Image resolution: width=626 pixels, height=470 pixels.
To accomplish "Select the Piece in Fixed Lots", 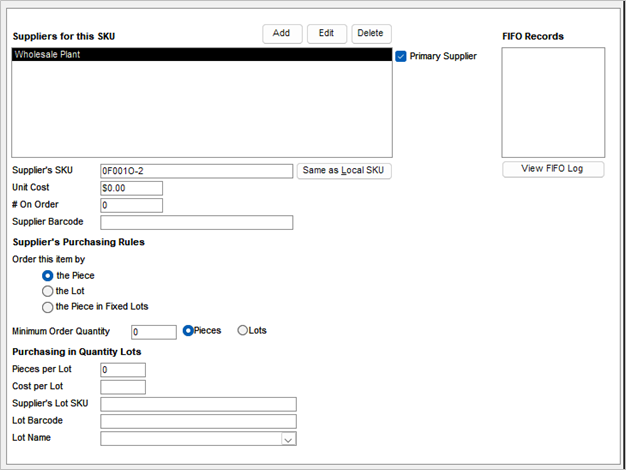I will click(x=47, y=307).
